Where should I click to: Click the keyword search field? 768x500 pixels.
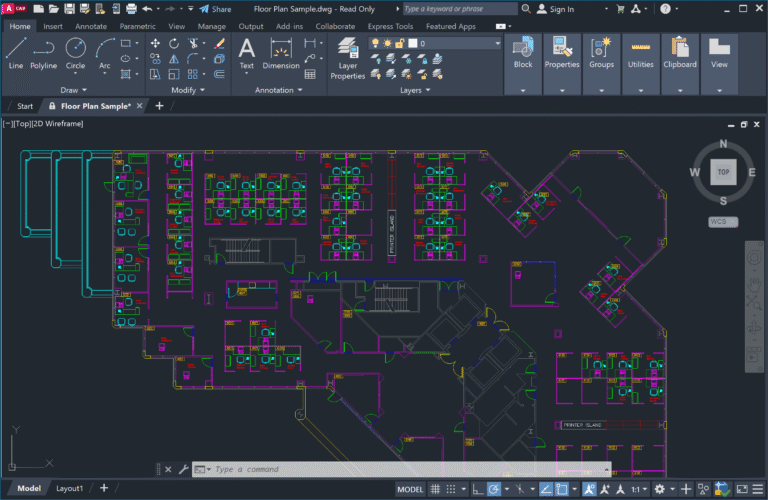point(459,9)
